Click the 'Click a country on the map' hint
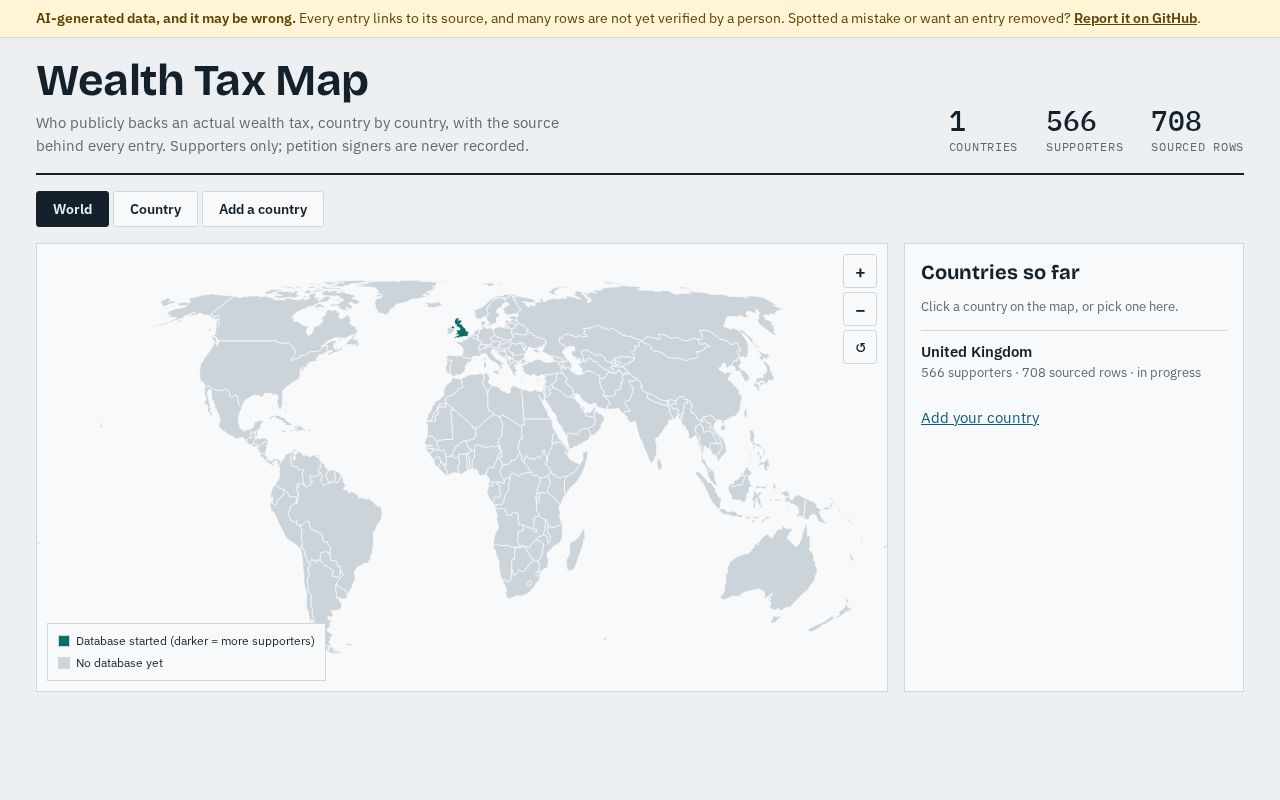Image resolution: width=1280 pixels, height=800 pixels. click(x=1049, y=307)
